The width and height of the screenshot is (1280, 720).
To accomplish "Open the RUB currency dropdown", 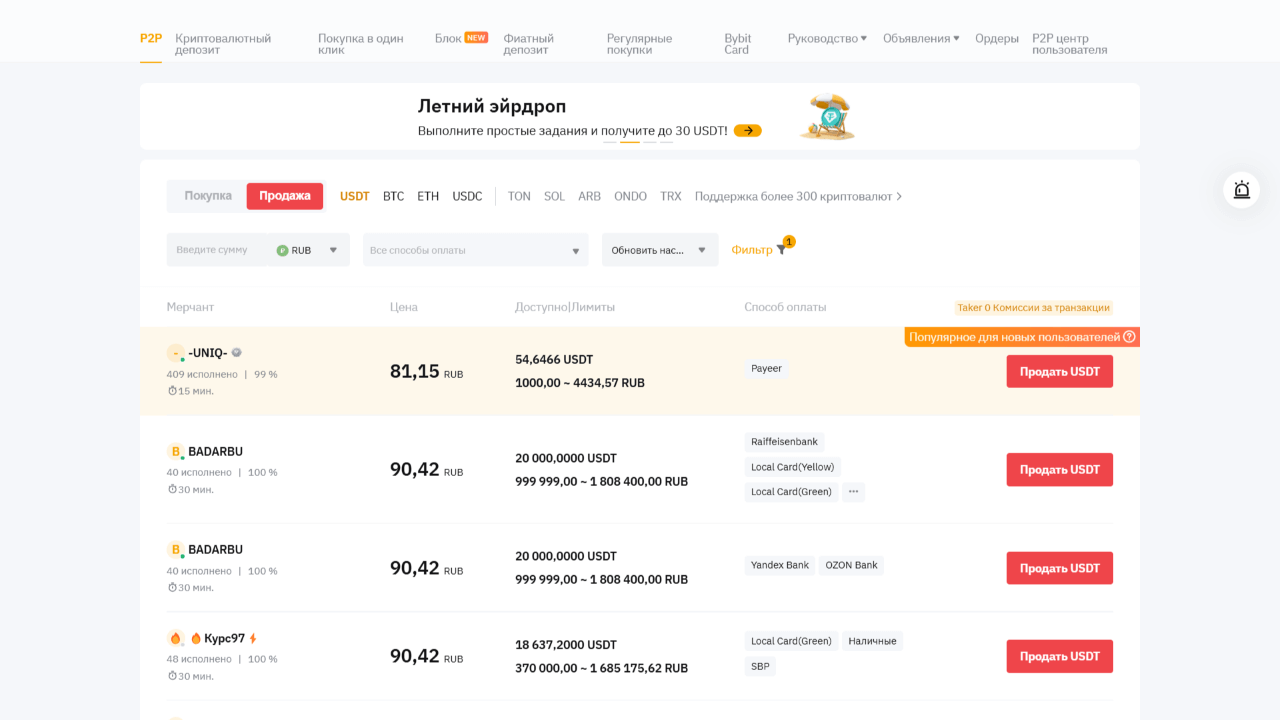I will [308, 250].
